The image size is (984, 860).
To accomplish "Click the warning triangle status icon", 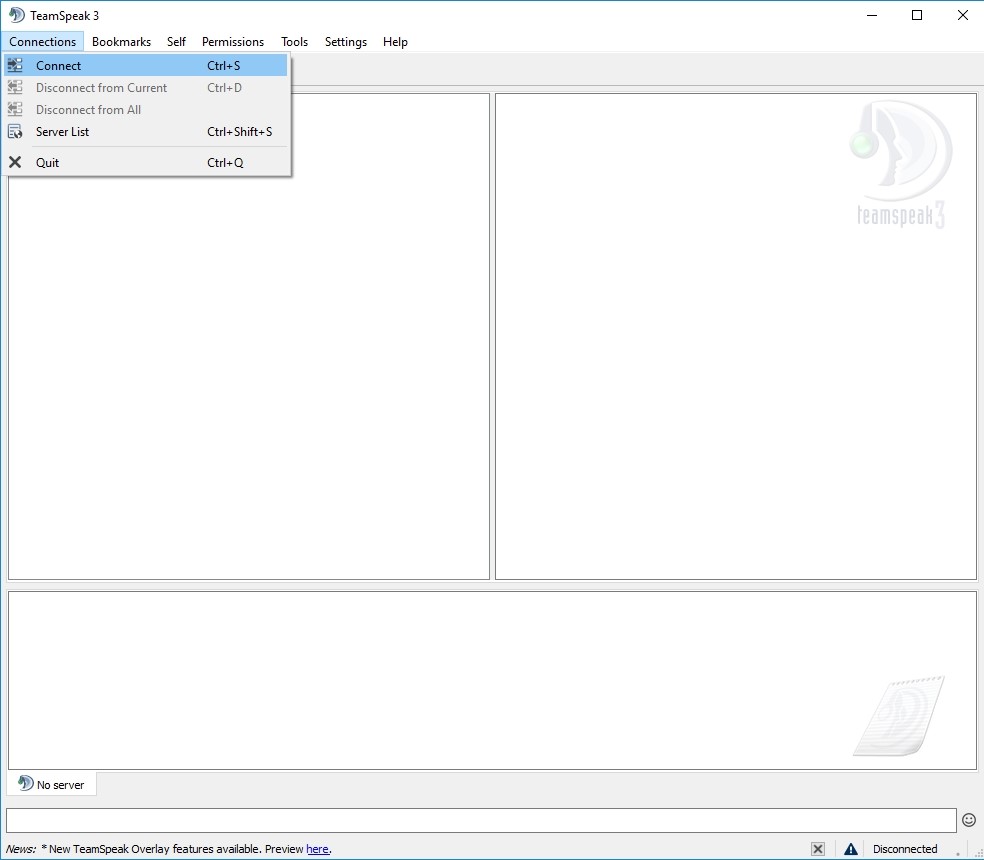I will pyautogui.click(x=850, y=849).
